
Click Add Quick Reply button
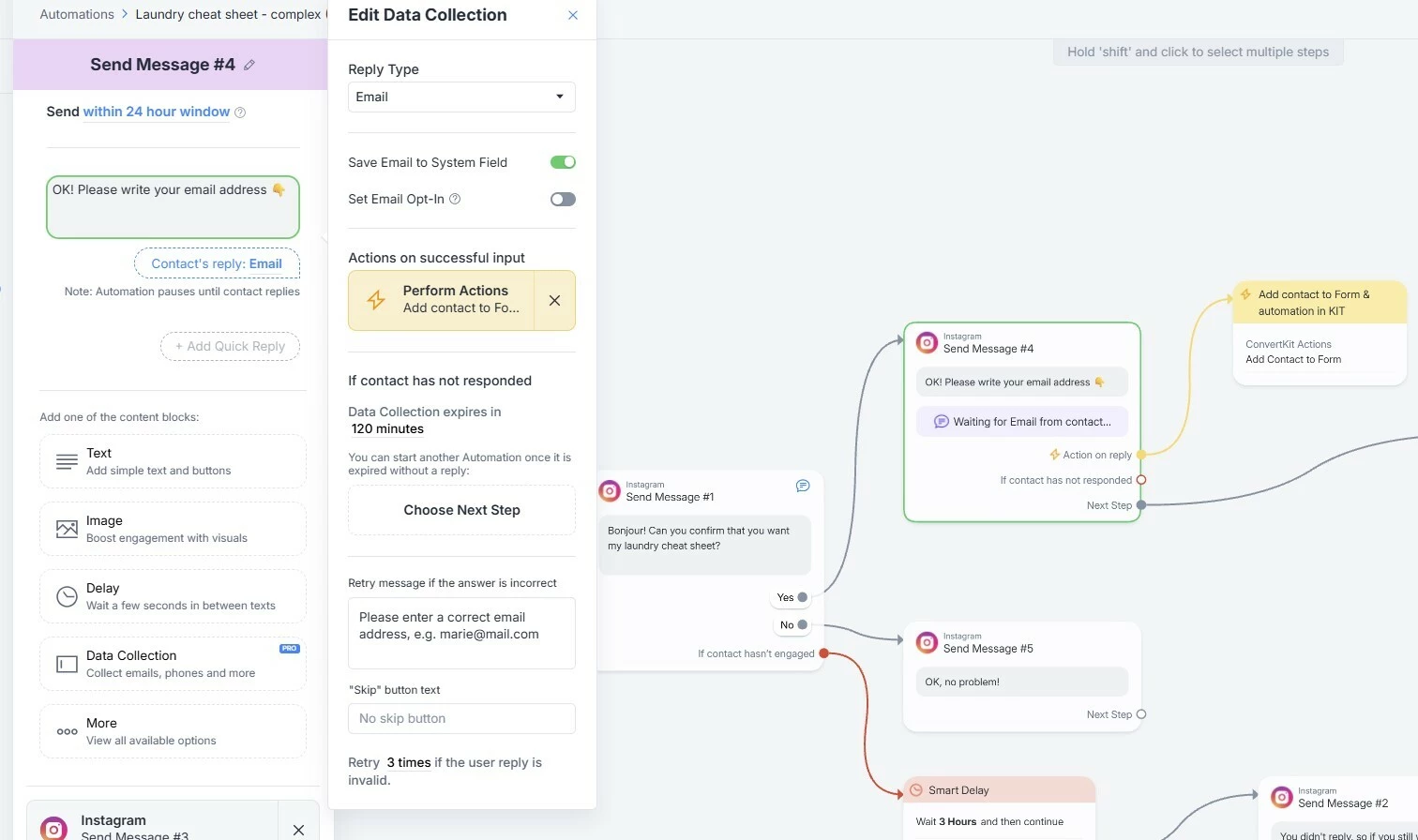click(x=230, y=346)
